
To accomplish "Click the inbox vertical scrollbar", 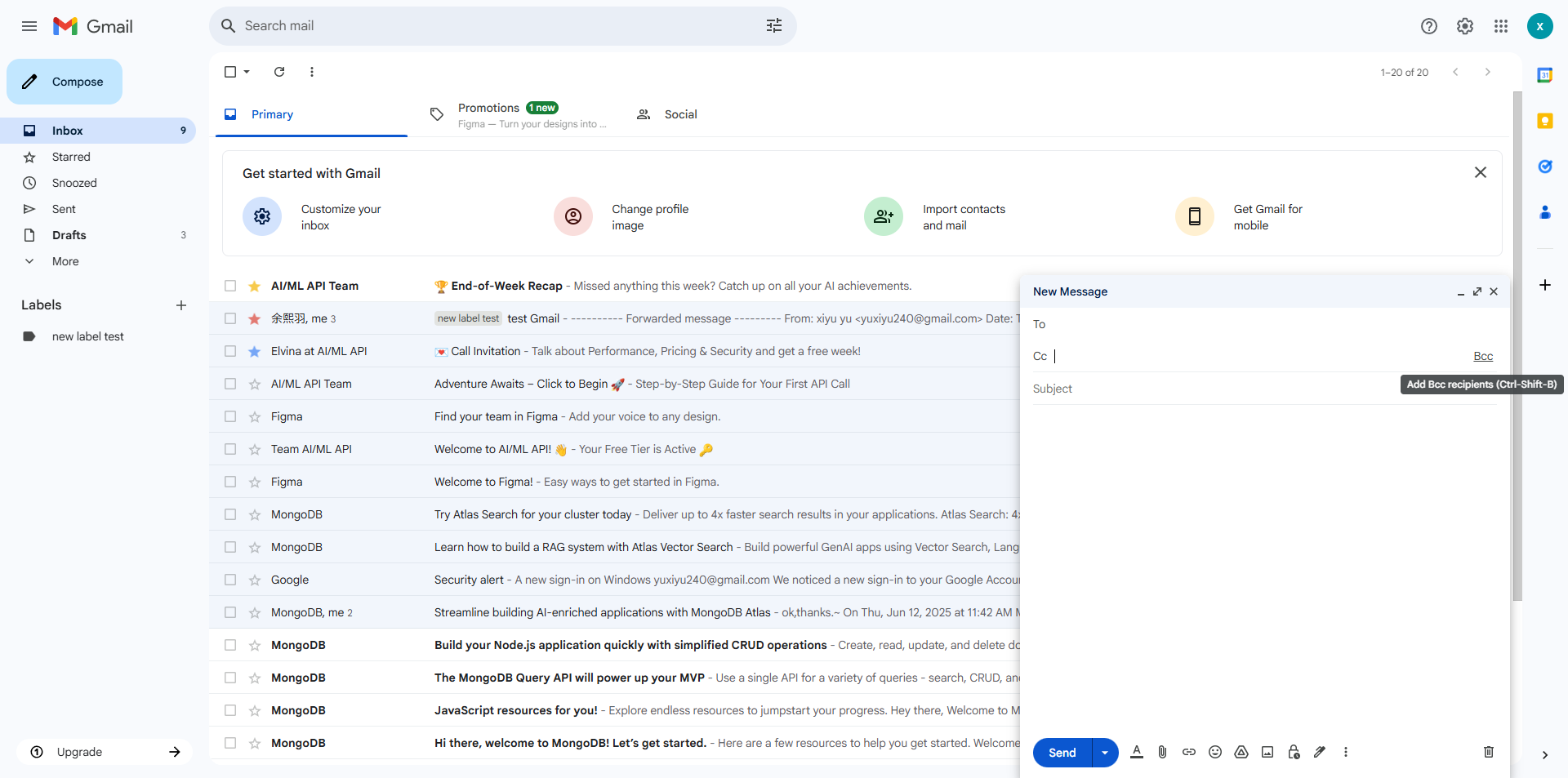I will click(x=1517, y=346).
